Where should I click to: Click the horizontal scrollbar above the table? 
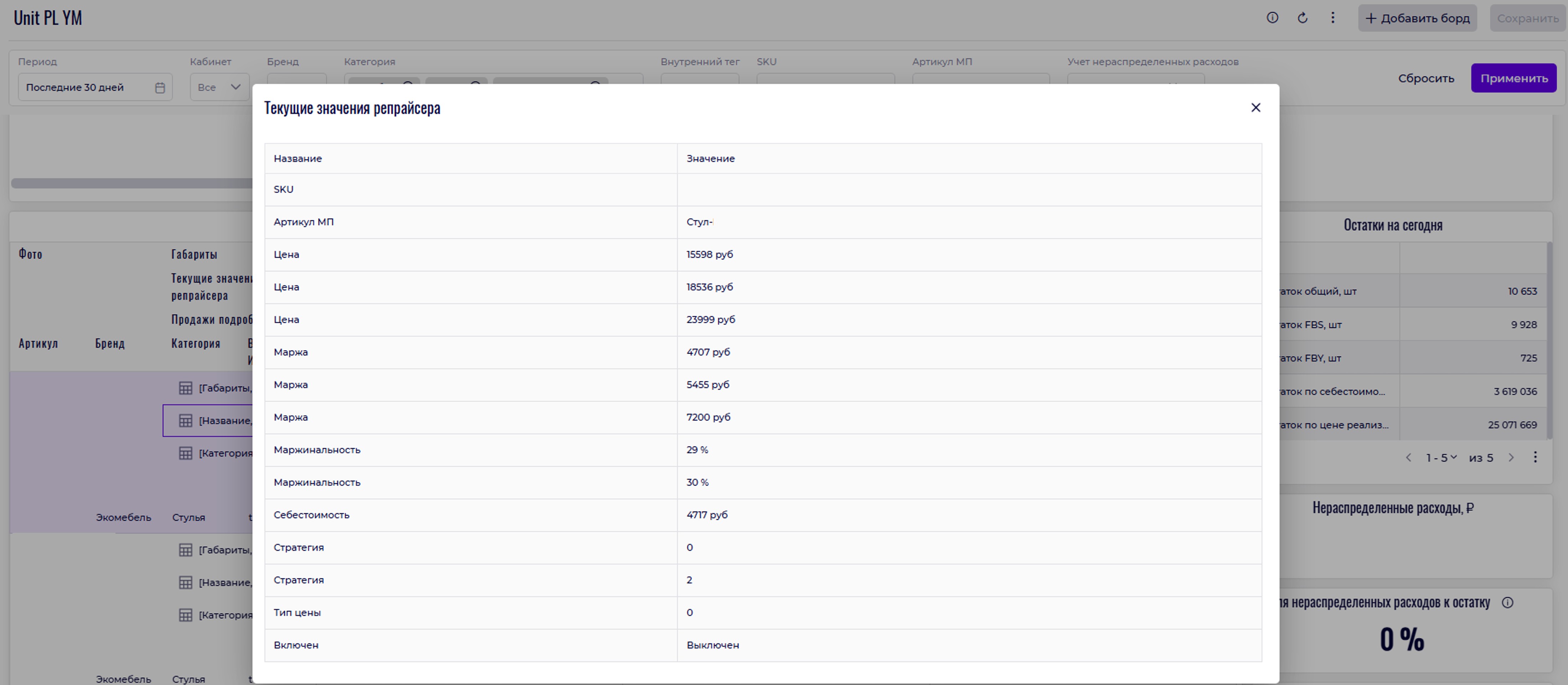(131, 183)
